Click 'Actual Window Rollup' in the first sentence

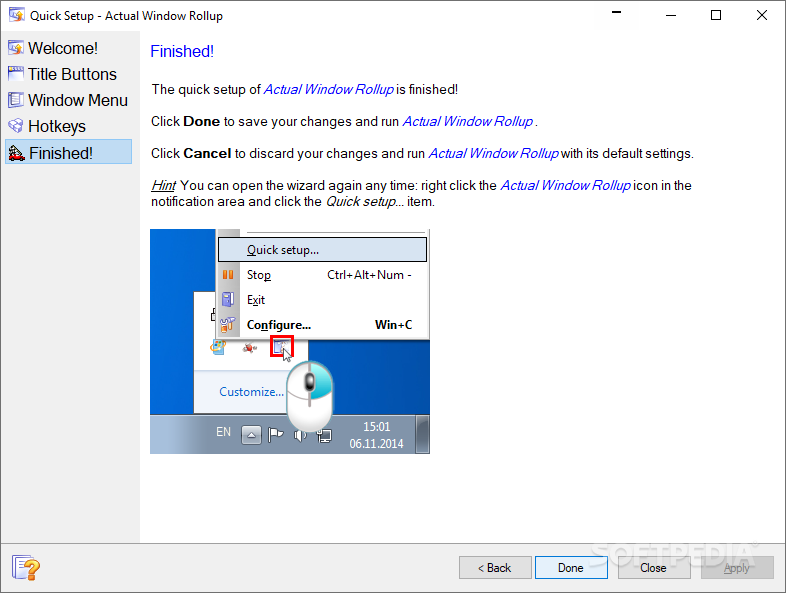328,89
